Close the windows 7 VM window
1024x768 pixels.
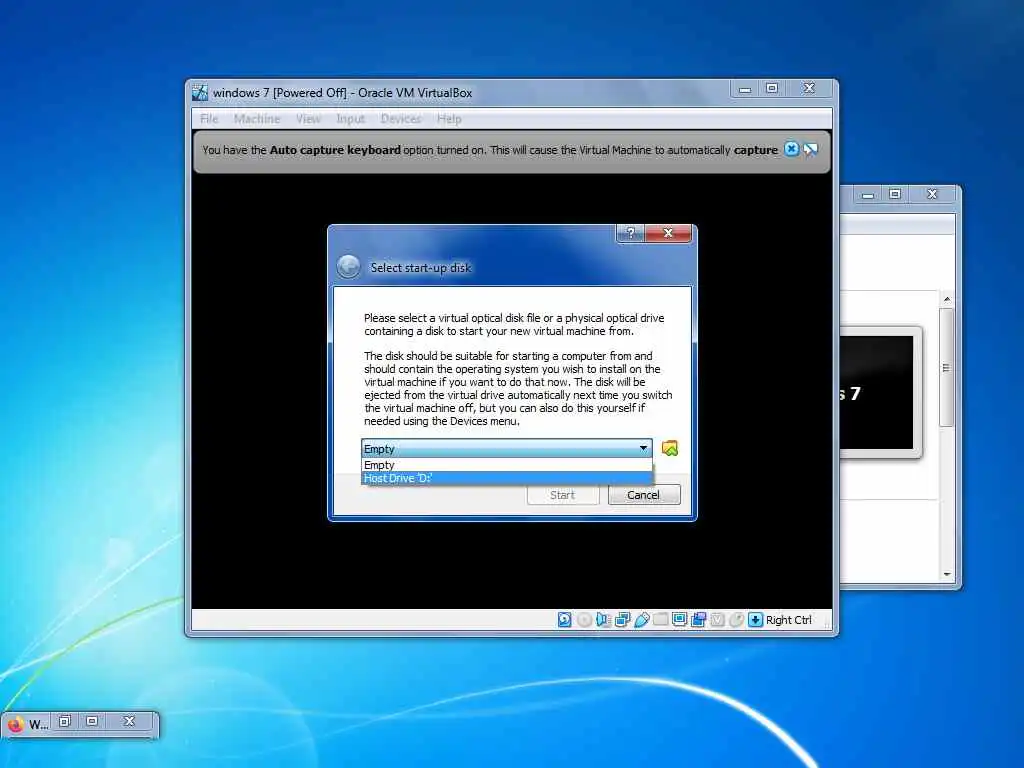tap(809, 89)
